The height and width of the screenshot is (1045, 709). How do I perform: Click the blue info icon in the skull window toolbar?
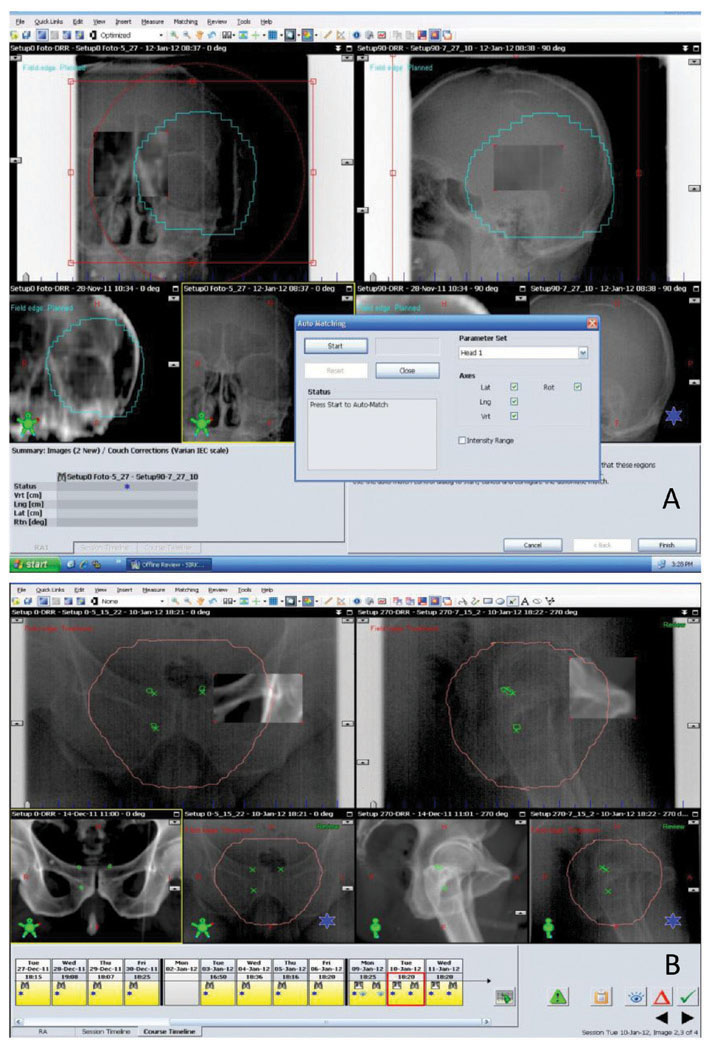coord(356,35)
